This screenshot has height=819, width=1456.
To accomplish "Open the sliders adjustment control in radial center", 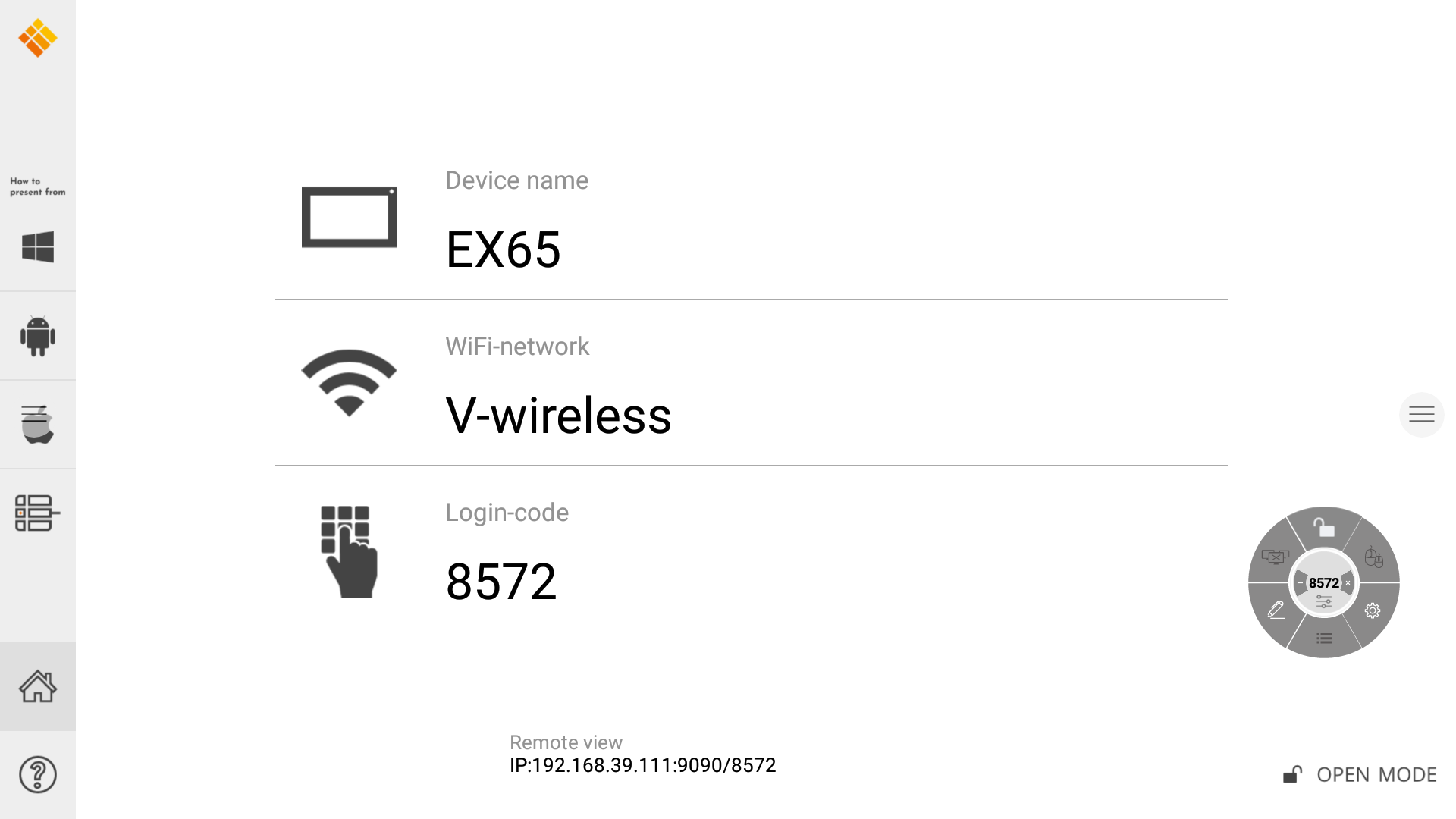I will [1324, 601].
